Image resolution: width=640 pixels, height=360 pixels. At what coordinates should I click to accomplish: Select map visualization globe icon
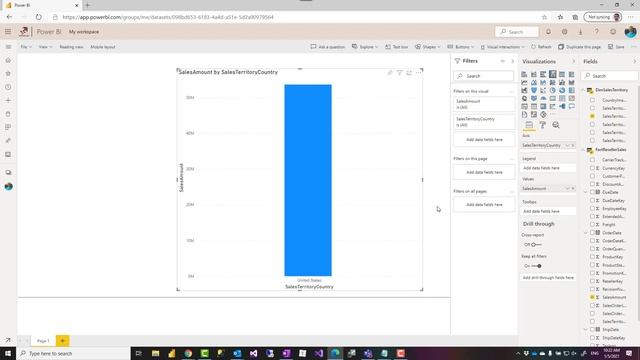tap(524, 98)
